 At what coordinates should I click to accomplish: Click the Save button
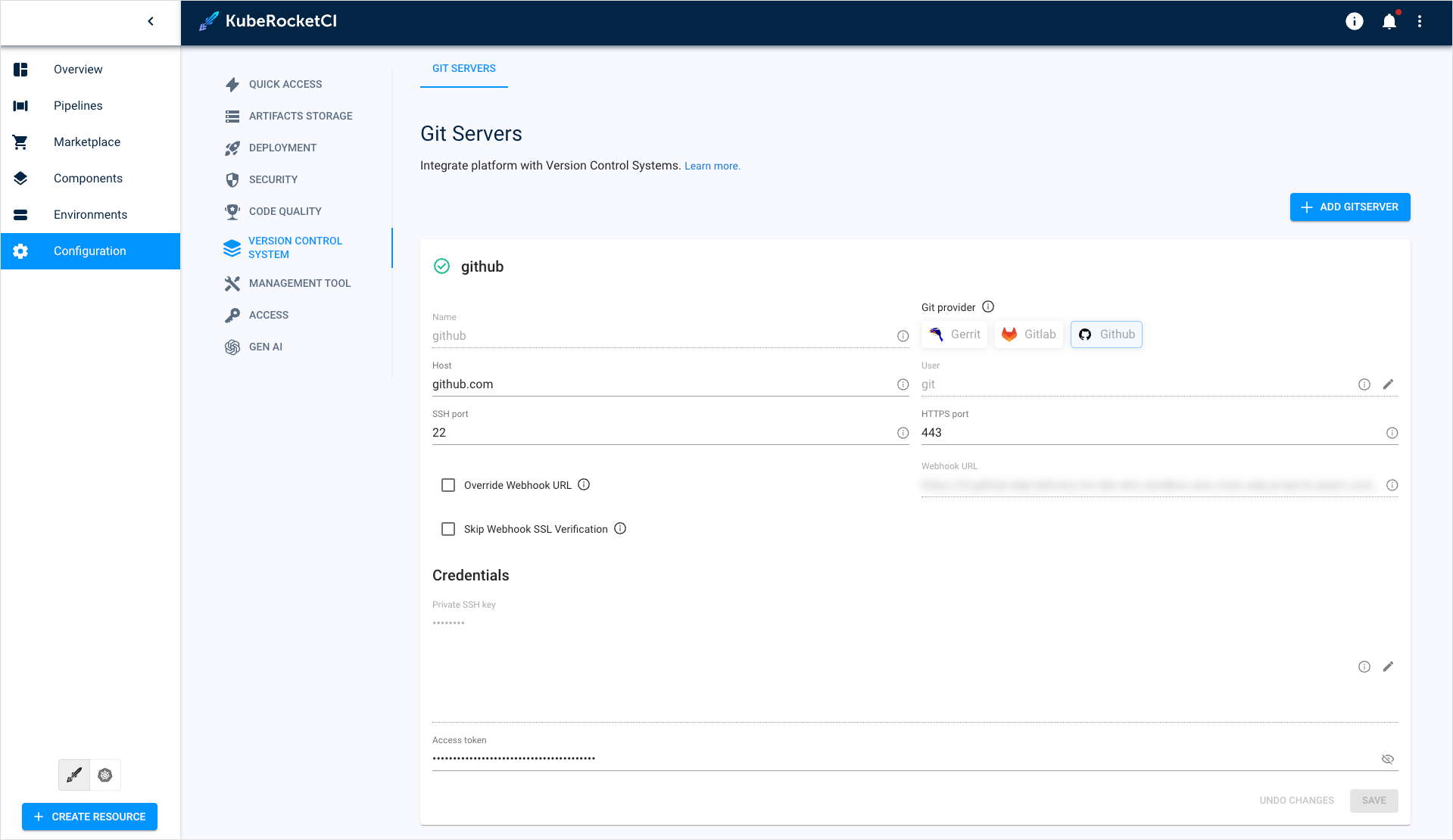click(x=1374, y=801)
